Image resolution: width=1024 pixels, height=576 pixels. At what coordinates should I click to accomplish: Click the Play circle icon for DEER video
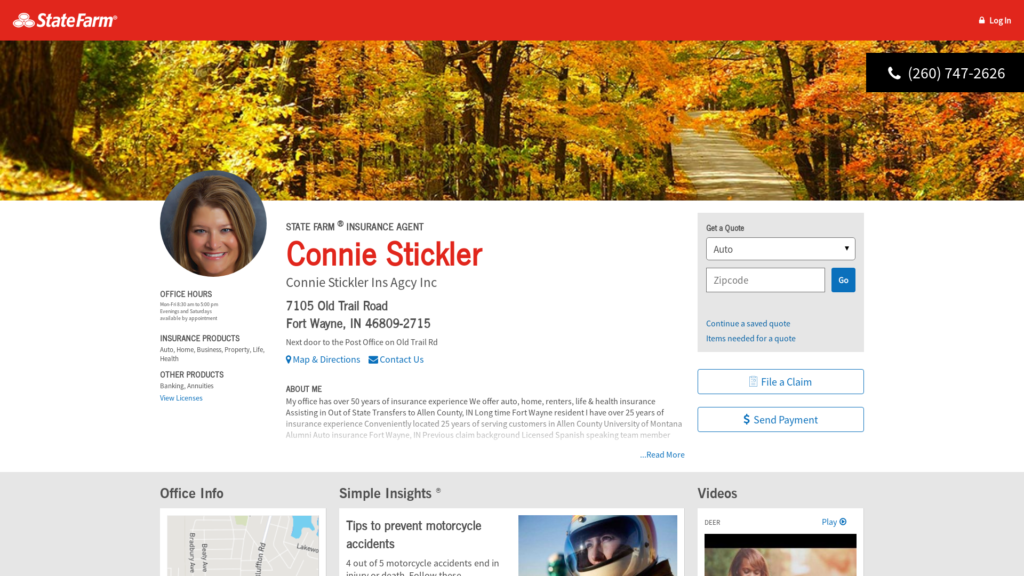[x=843, y=522]
